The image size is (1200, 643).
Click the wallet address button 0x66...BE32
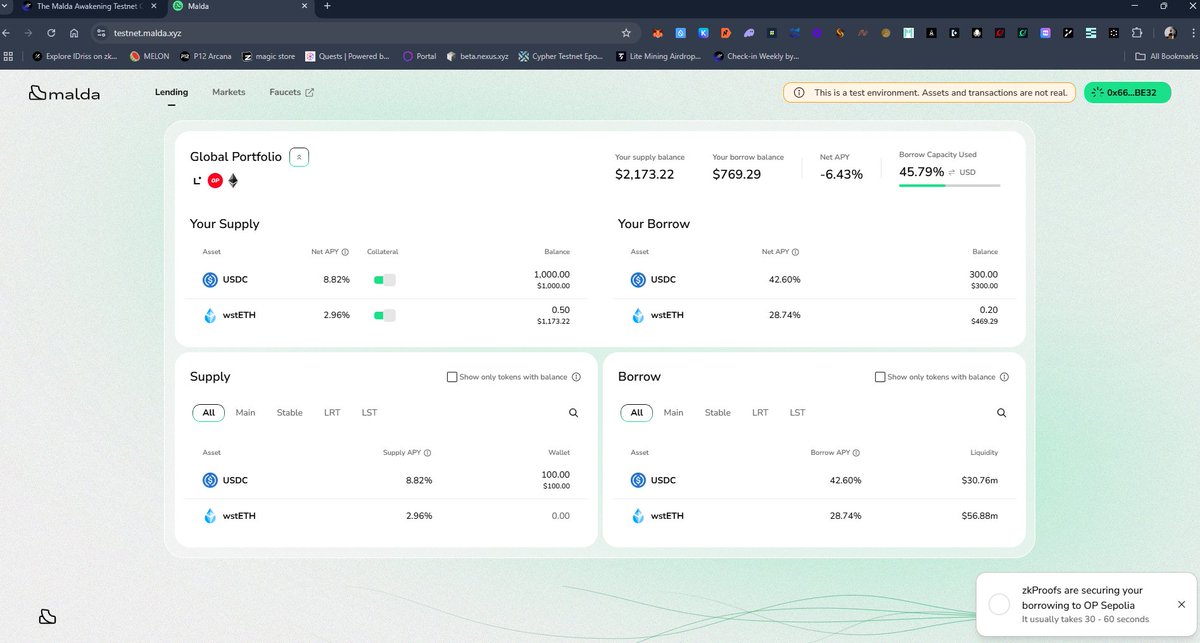coord(1128,93)
